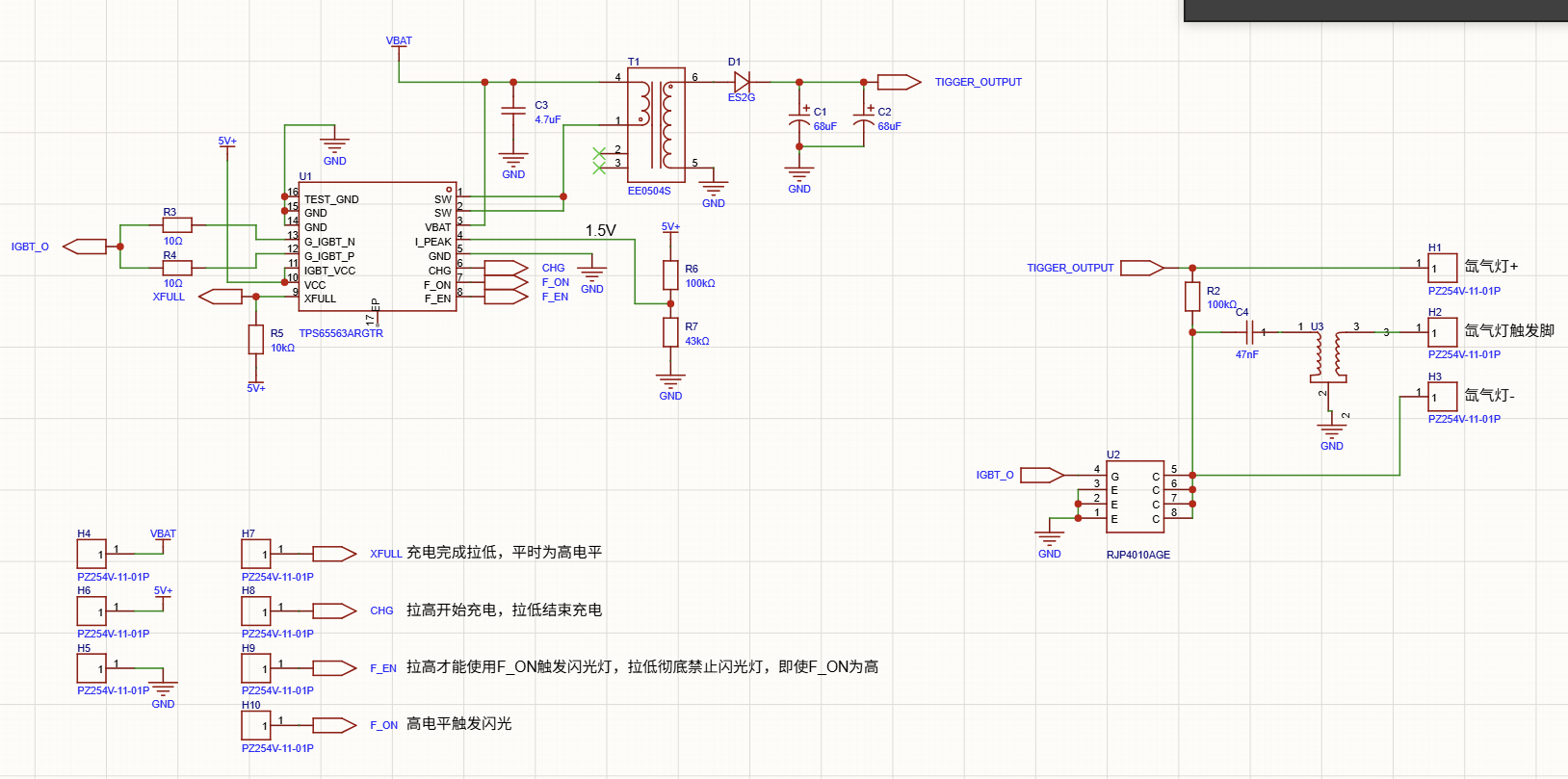Click the 1.5V text annotation
The height and width of the screenshot is (779, 1568).
pyautogui.click(x=601, y=230)
